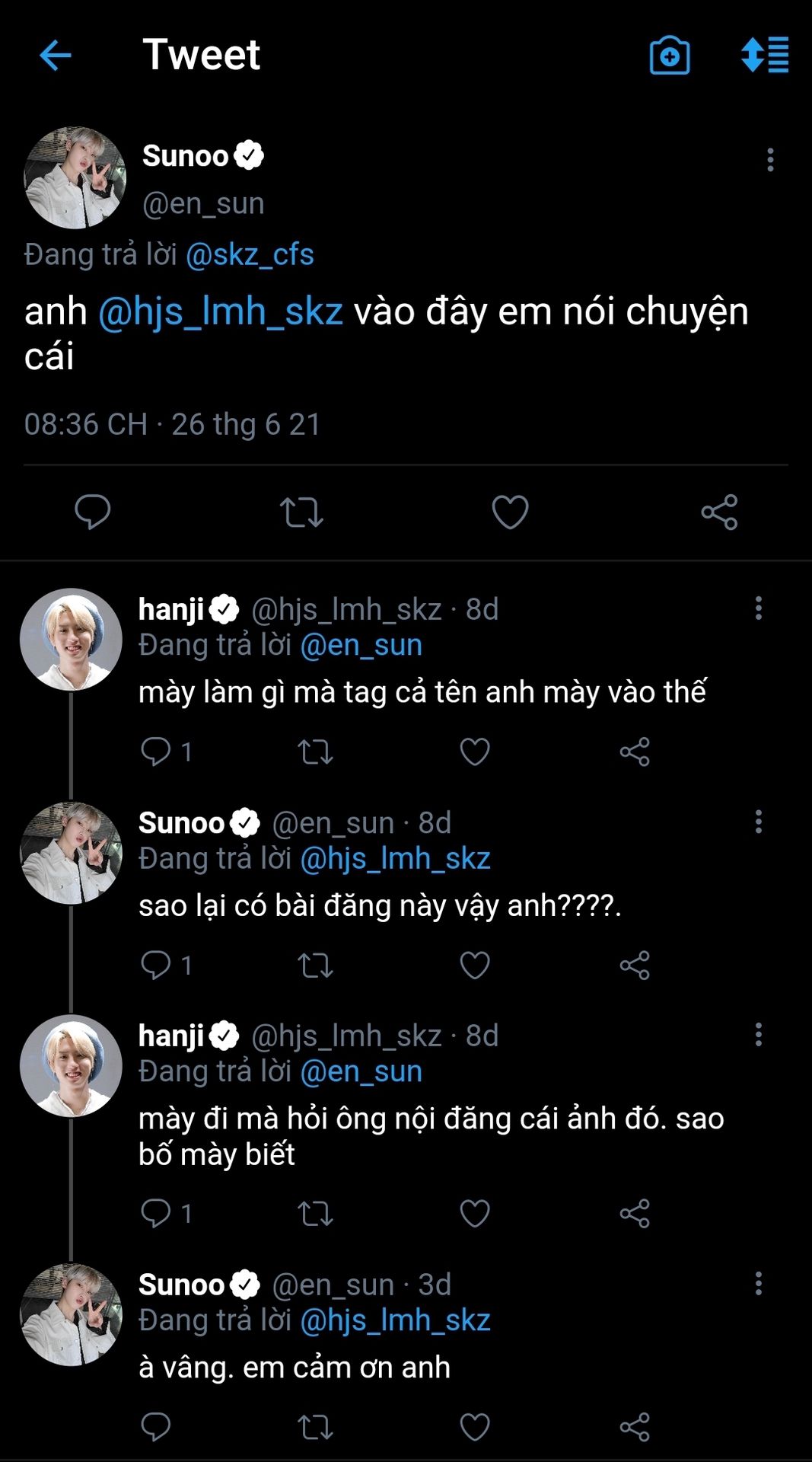812x1462 pixels.
Task: Like hanji's "mày làm gì" reply
Action: (x=475, y=752)
